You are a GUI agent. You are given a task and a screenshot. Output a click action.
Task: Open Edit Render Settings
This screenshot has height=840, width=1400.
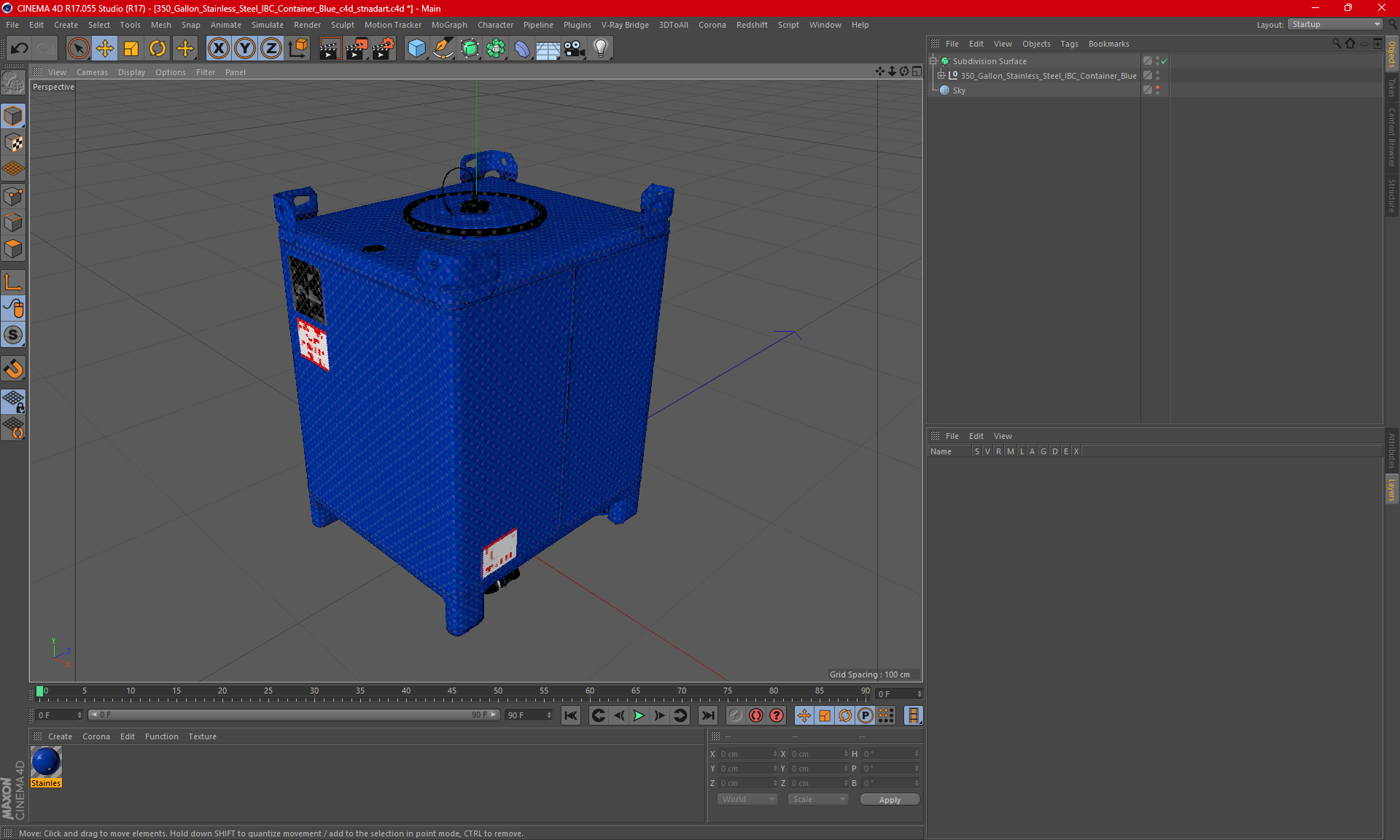tap(384, 48)
